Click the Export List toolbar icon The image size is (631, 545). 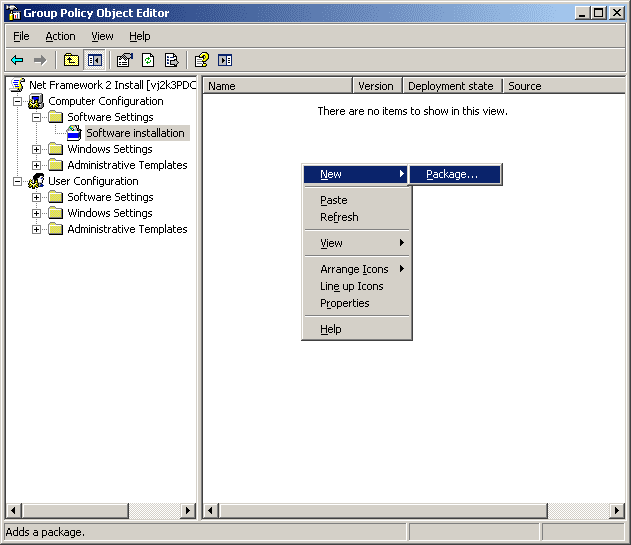[x=171, y=60]
